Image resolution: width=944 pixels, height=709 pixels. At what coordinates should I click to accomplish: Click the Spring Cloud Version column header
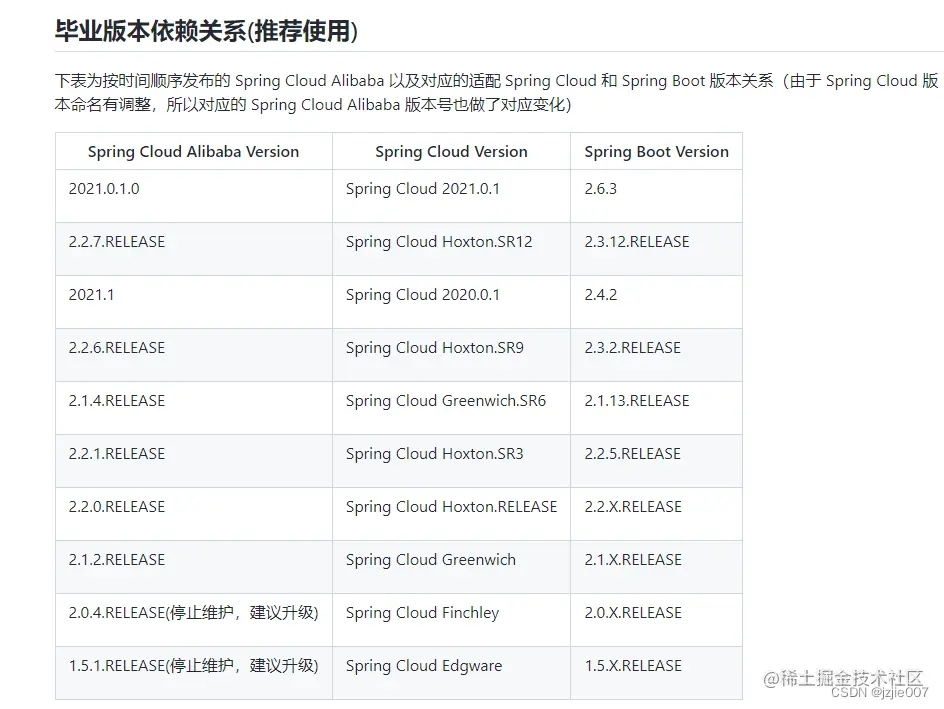[452, 151]
